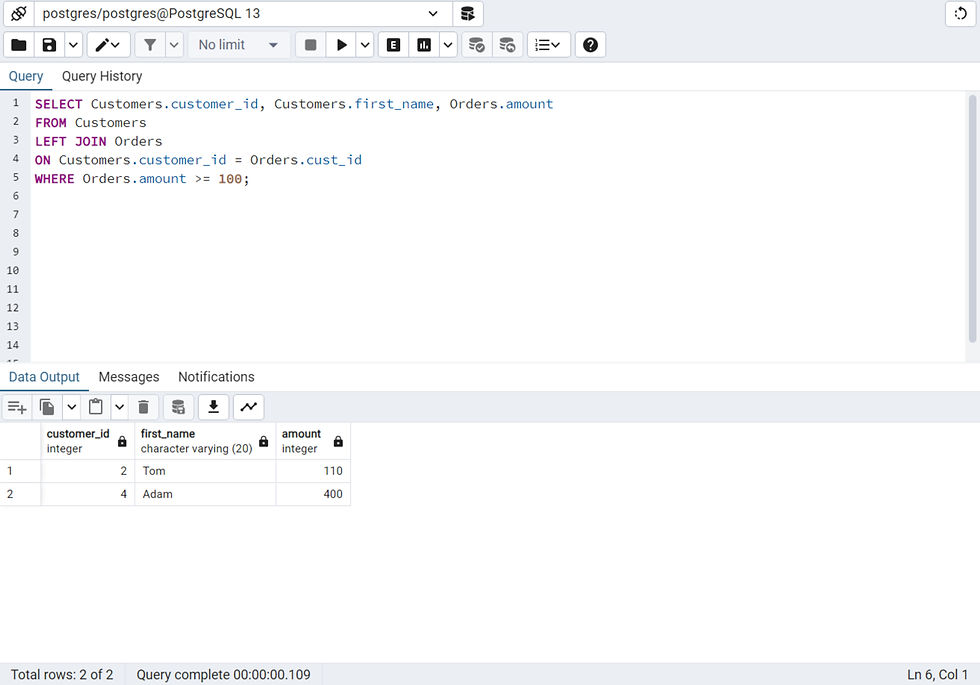Click the amount cell 400

tap(313, 494)
